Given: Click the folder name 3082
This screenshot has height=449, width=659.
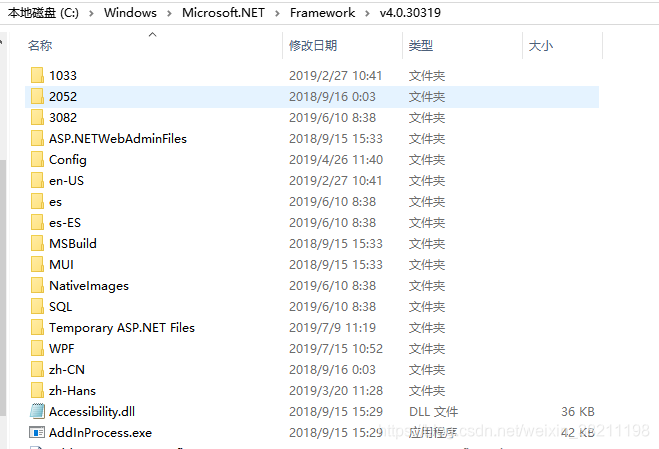Looking at the screenshot, I should coord(63,118).
